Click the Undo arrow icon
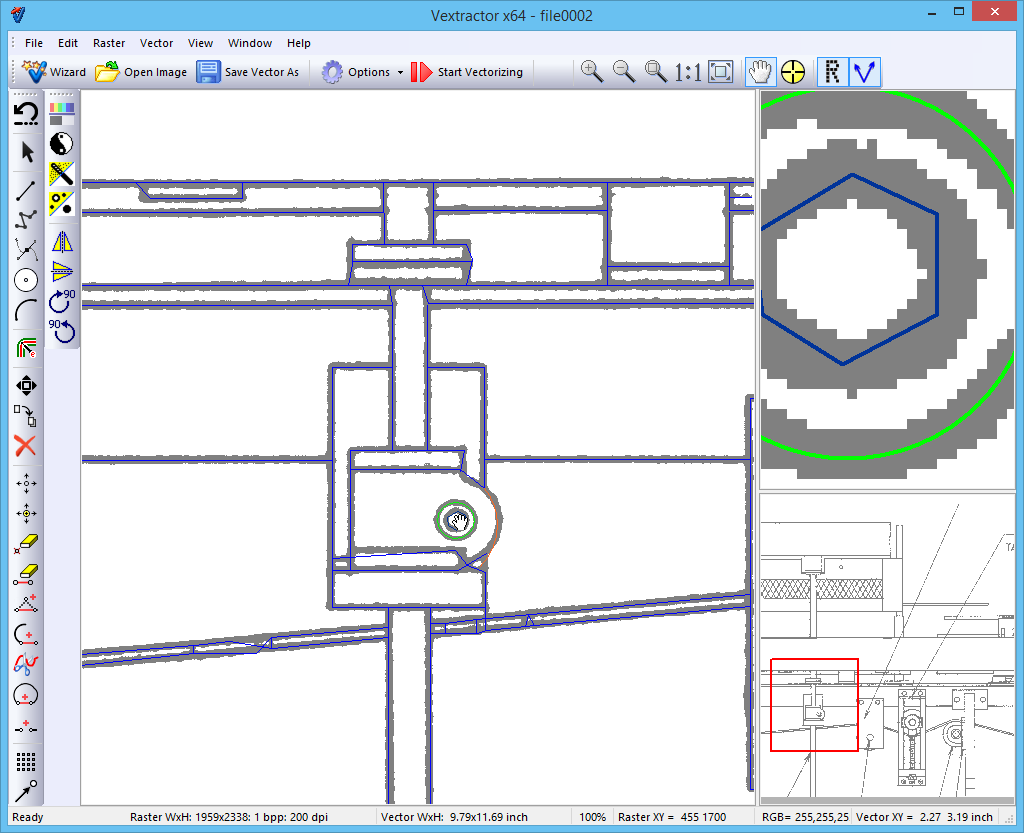1024x833 pixels. coord(26,113)
